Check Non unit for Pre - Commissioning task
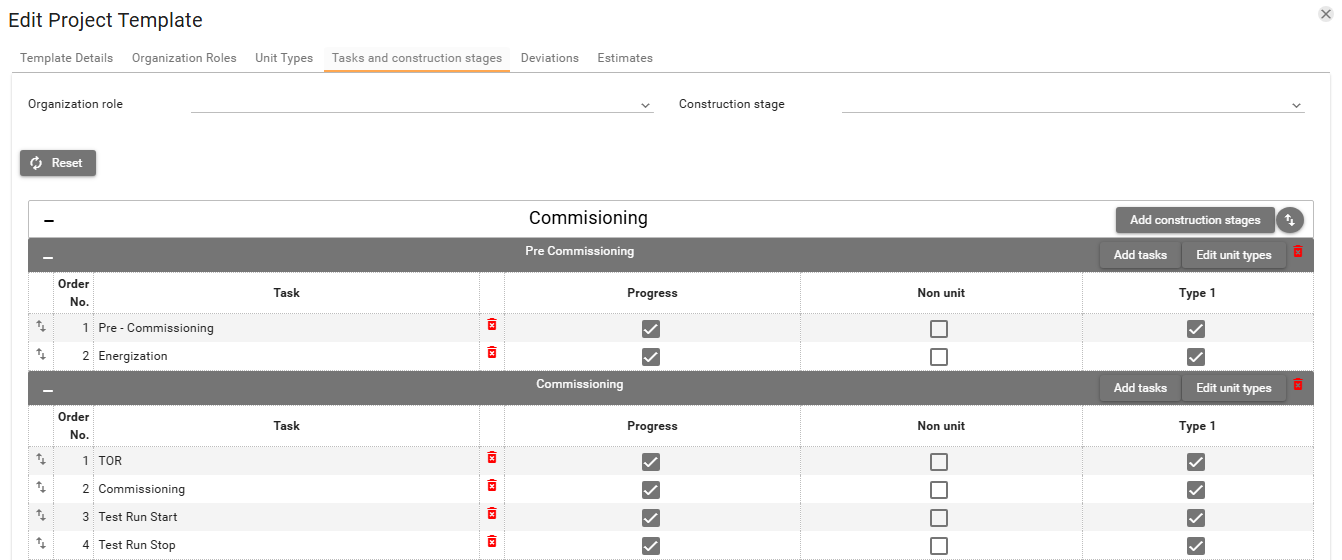Screen dimensions: 1342x560 click(x=939, y=329)
